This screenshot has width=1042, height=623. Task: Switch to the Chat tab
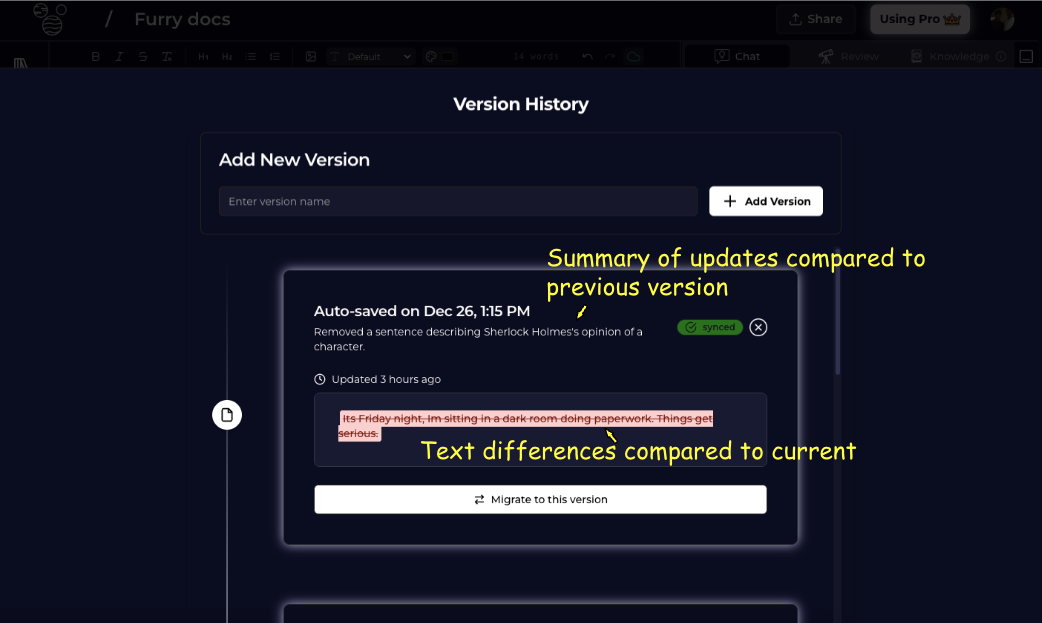737,57
